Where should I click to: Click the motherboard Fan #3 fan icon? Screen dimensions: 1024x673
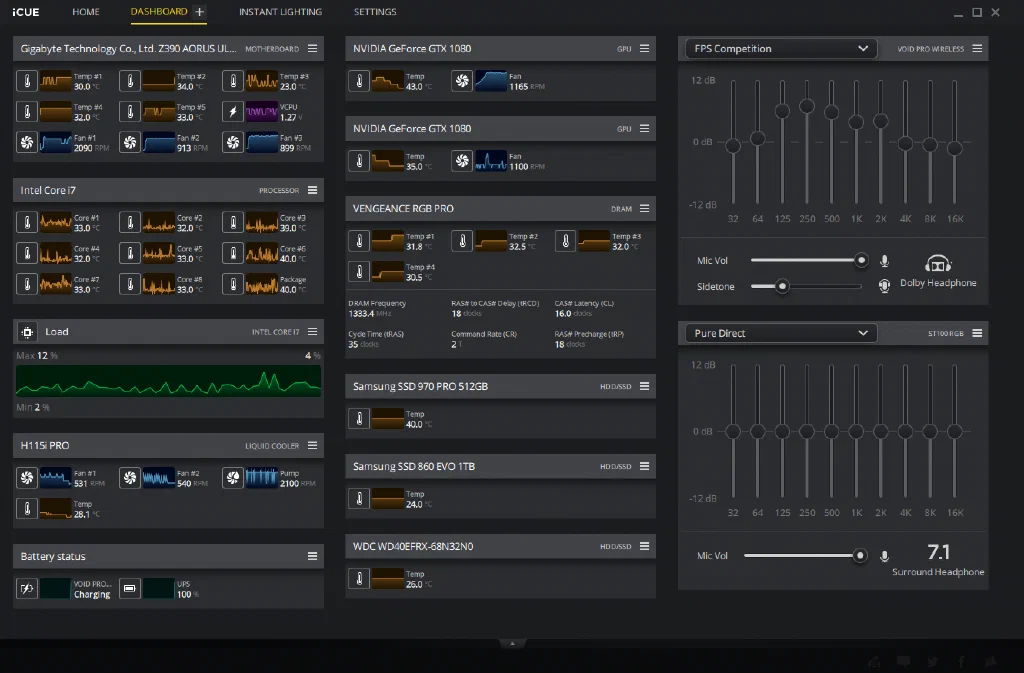pos(233,142)
